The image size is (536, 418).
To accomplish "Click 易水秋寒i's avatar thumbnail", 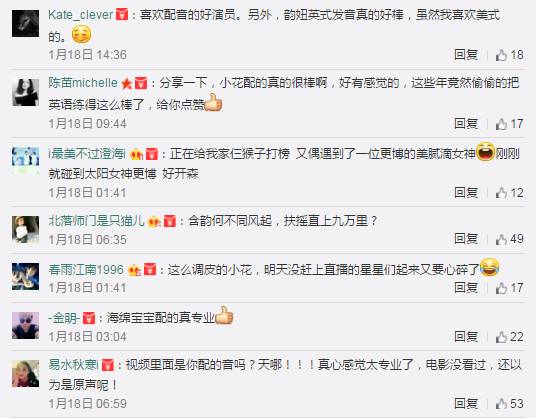I will click(25, 374).
